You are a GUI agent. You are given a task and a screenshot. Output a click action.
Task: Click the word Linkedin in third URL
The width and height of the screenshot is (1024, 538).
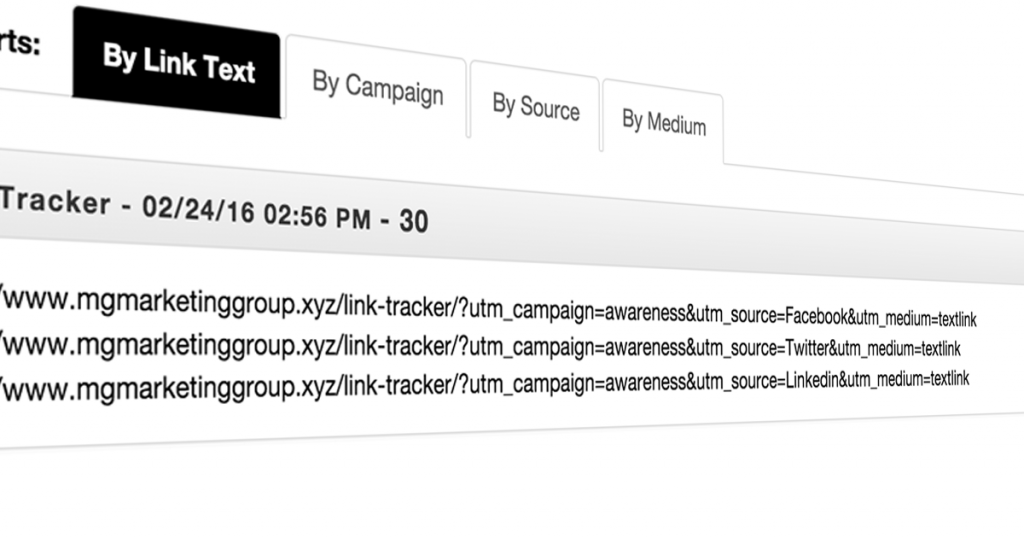[x=812, y=380]
